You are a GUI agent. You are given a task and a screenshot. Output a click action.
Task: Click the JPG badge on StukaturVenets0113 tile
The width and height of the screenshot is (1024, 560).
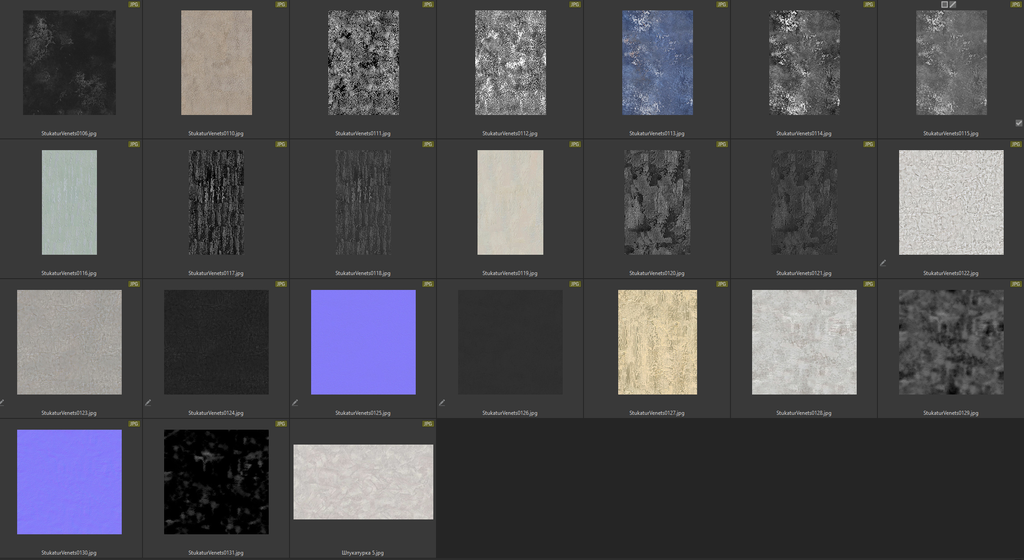coord(722,5)
